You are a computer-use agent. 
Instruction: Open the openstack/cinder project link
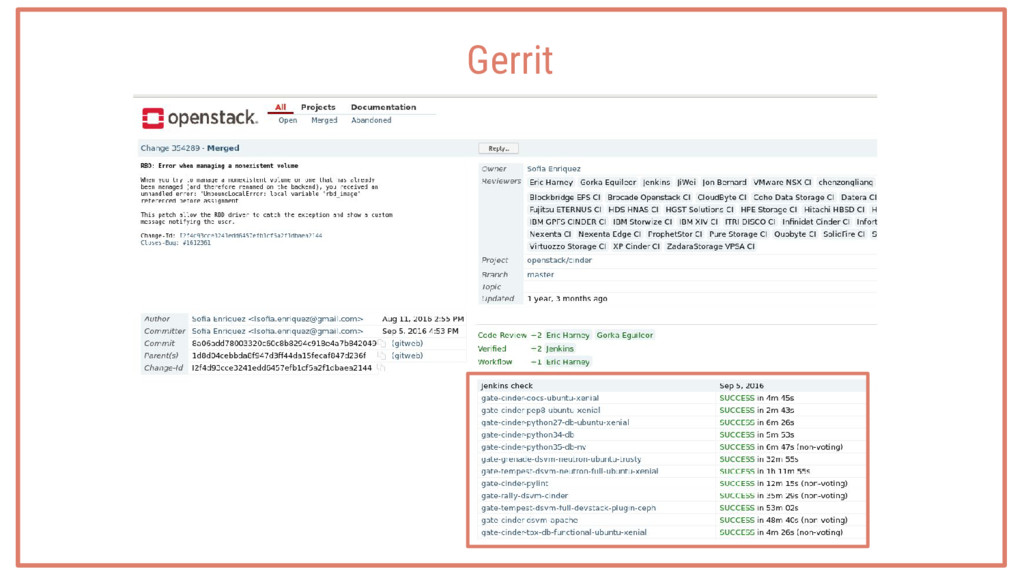(x=560, y=260)
